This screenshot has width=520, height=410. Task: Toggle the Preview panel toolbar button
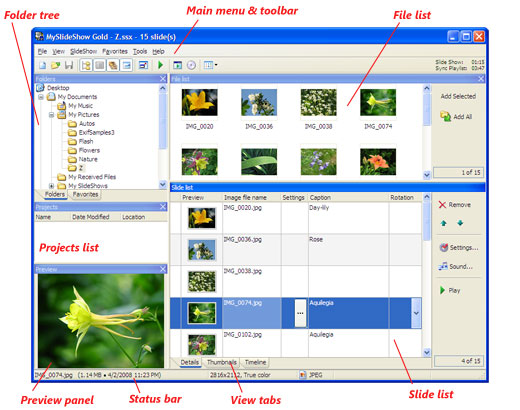point(127,65)
